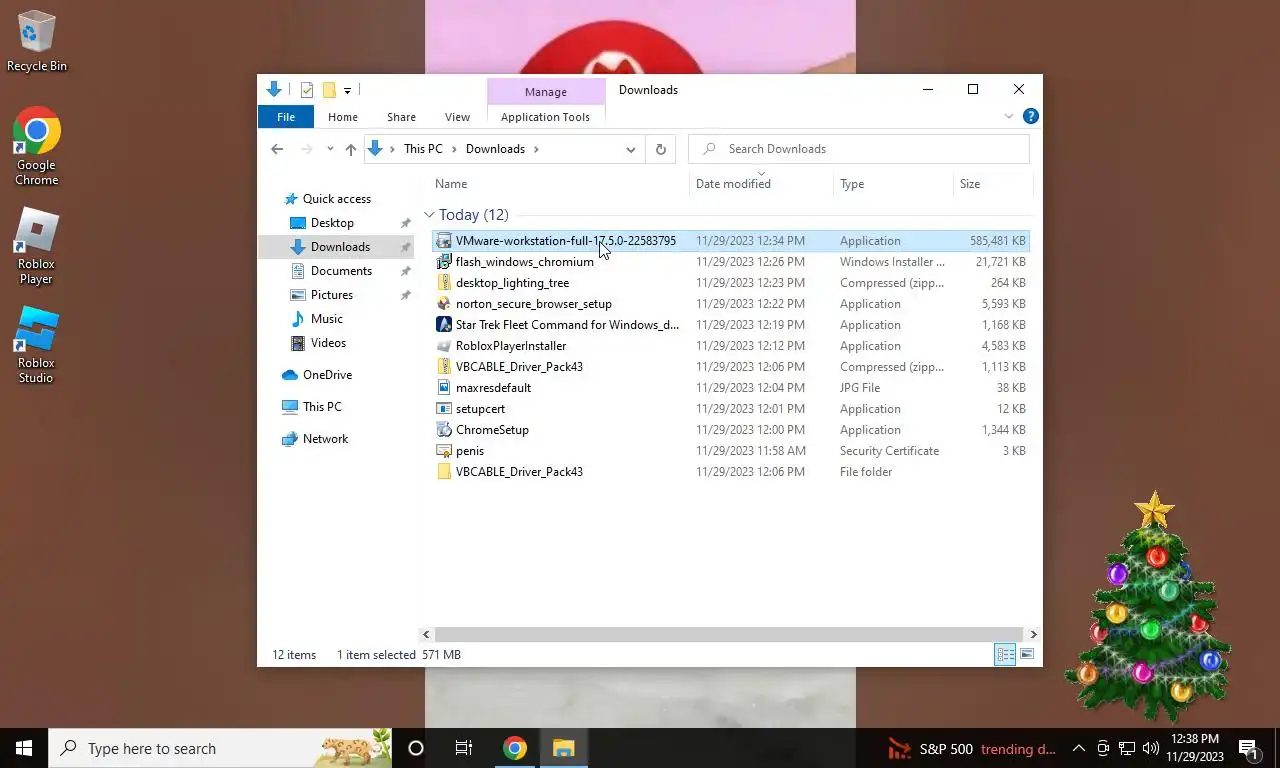Click the Search Downloads field

(859, 149)
